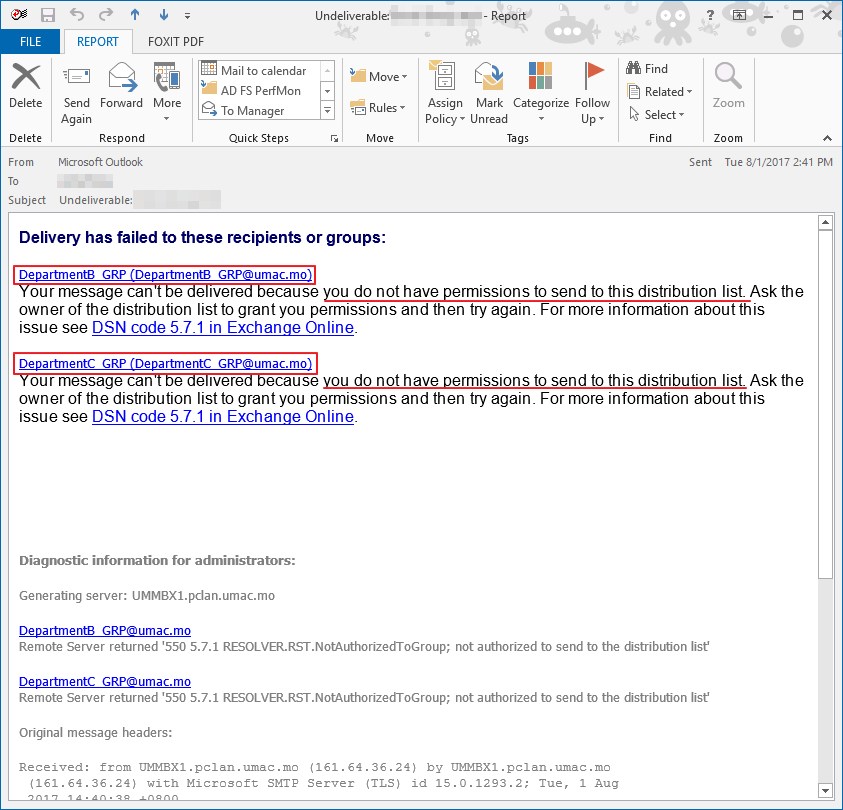Open the FILE tab
The width and height of the screenshot is (843, 810).
click(x=30, y=41)
